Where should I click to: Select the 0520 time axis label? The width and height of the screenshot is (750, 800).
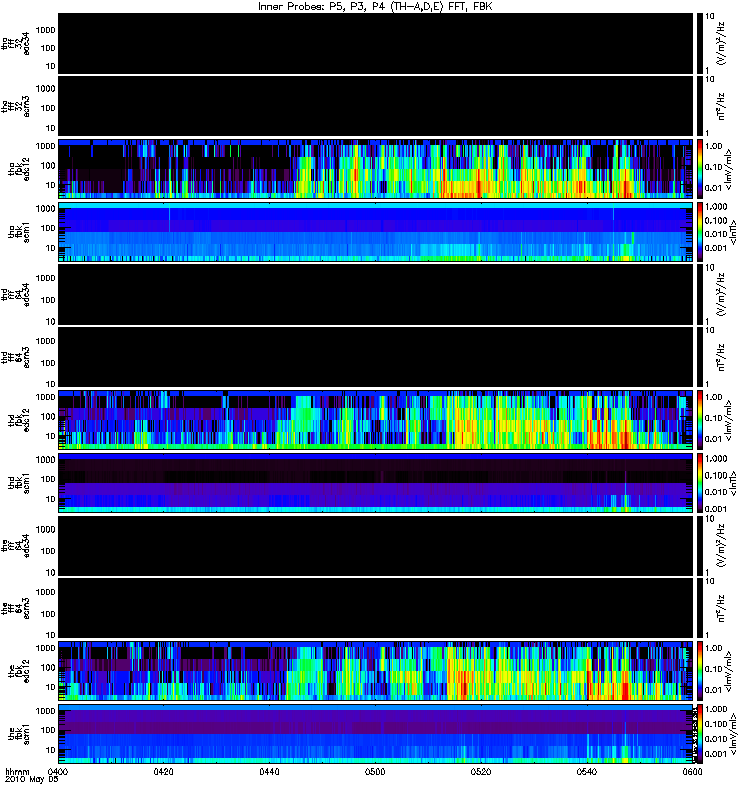pos(481,771)
